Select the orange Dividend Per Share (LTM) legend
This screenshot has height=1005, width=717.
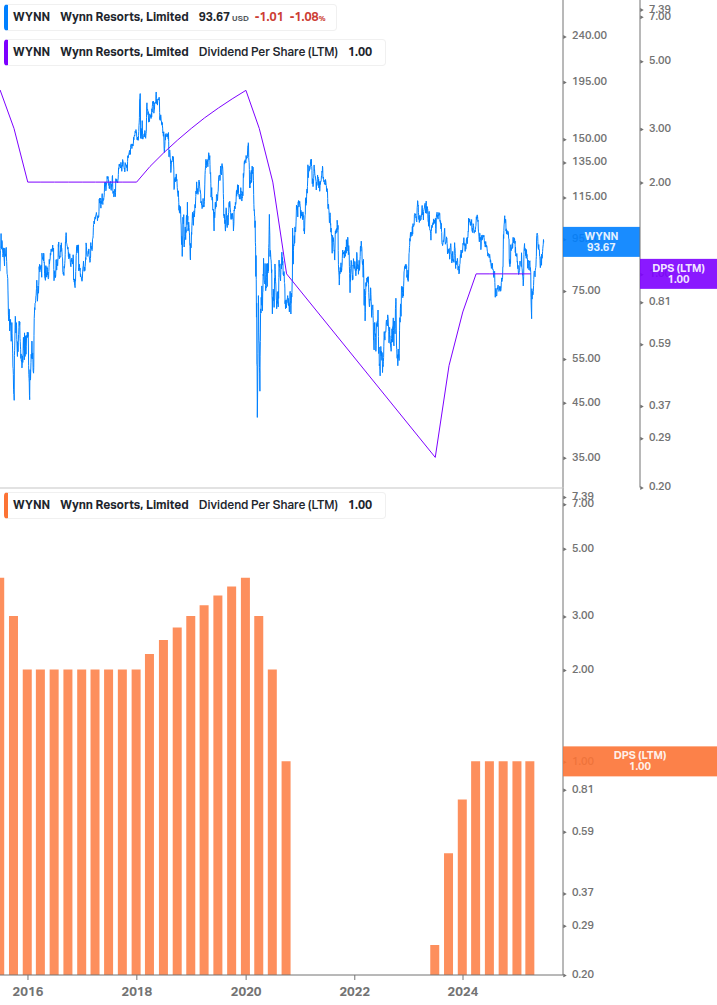click(x=194, y=505)
